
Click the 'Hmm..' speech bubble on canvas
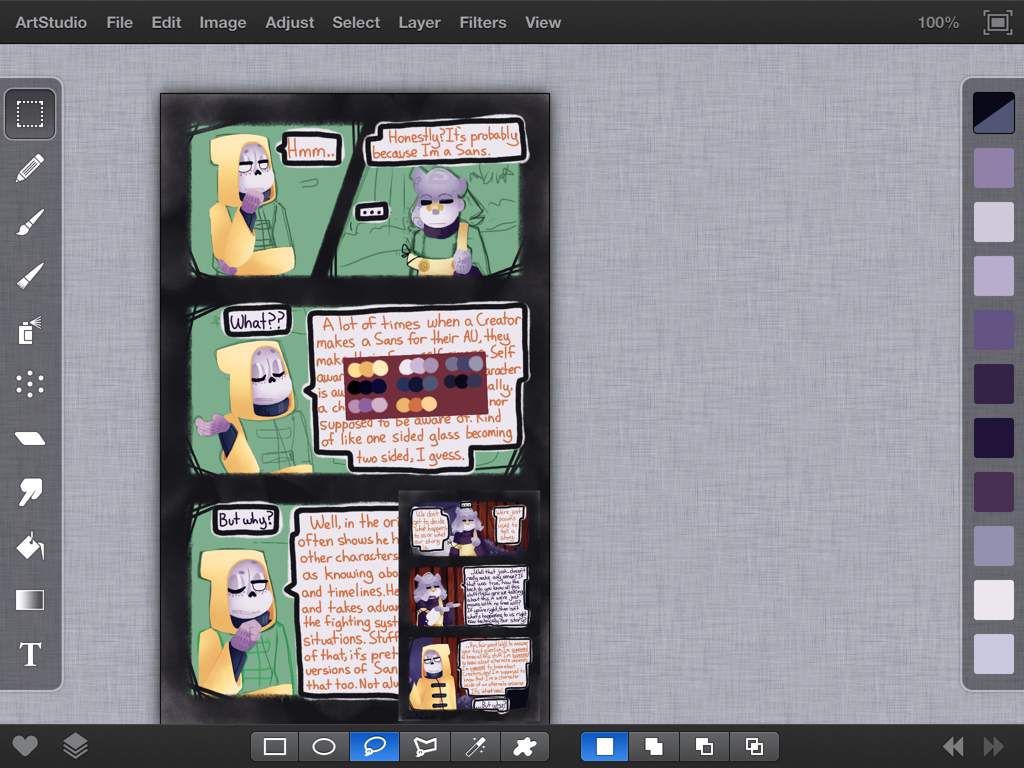311,150
